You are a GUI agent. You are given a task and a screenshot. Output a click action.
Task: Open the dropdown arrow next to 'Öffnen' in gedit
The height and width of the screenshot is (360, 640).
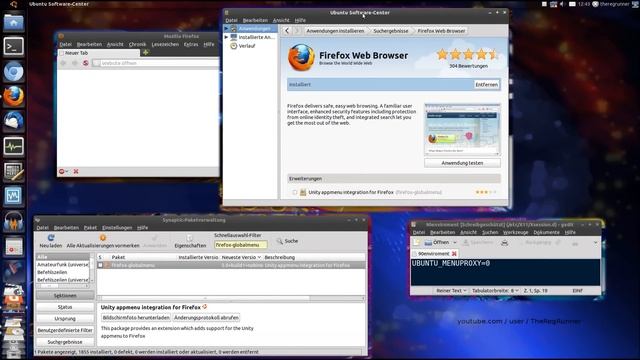click(x=455, y=242)
